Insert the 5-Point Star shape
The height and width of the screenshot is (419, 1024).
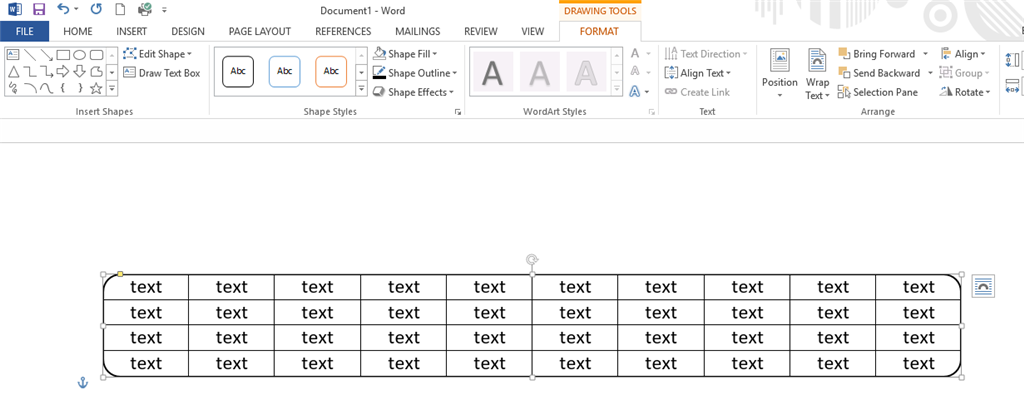[97, 87]
